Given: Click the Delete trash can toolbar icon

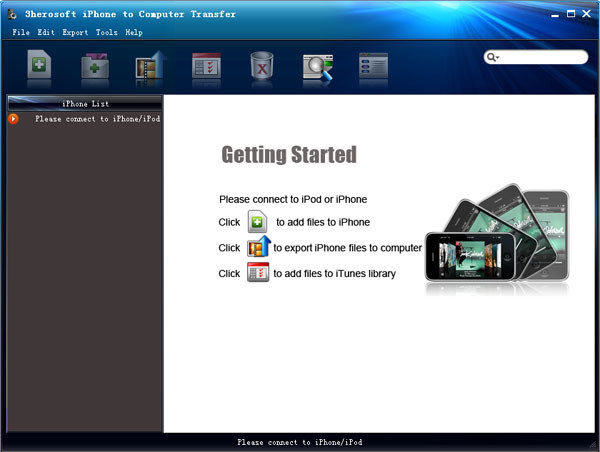Looking at the screenshot, I should pos(262,65).
